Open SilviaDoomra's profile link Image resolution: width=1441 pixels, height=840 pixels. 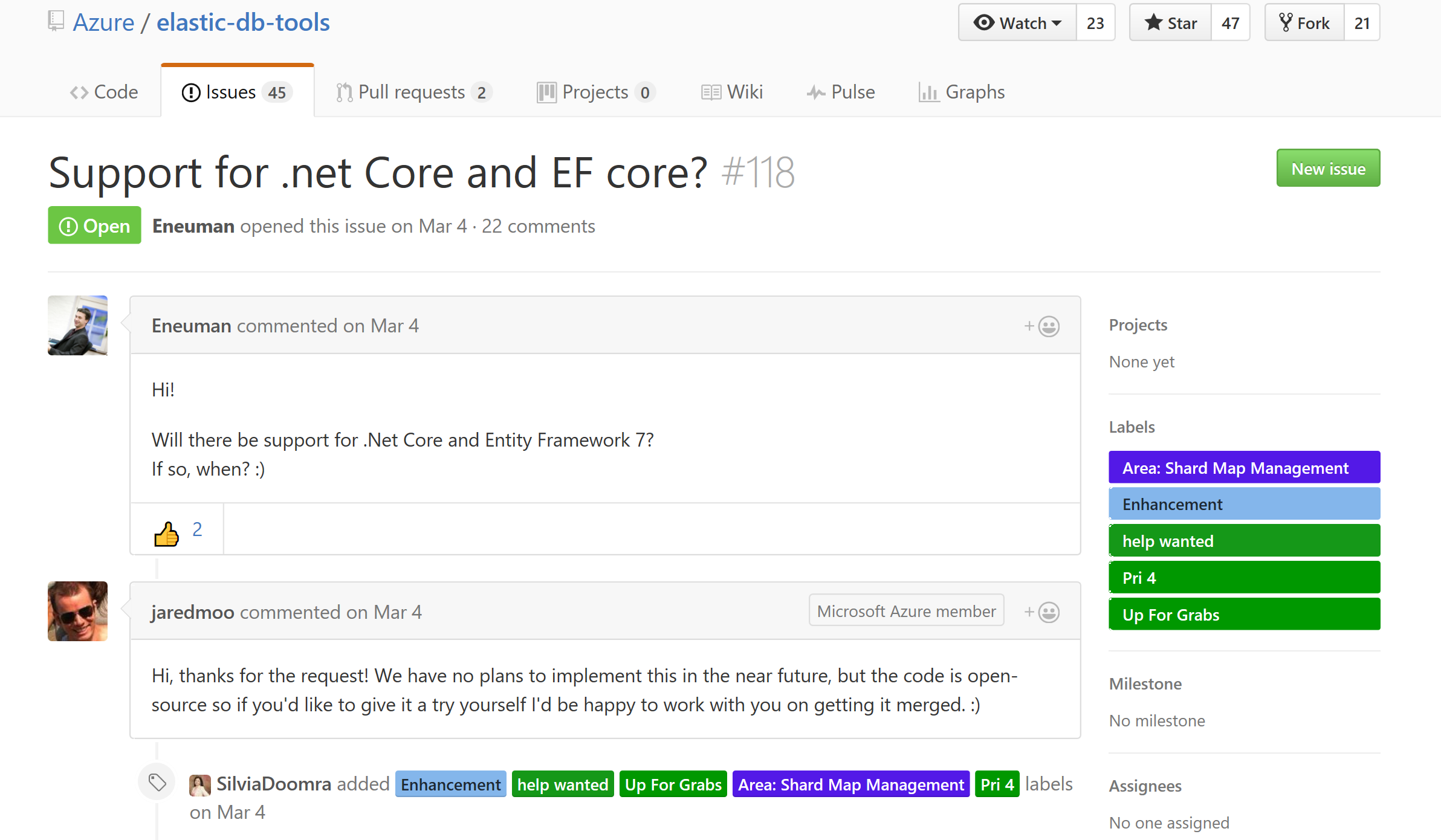[274, 784]
